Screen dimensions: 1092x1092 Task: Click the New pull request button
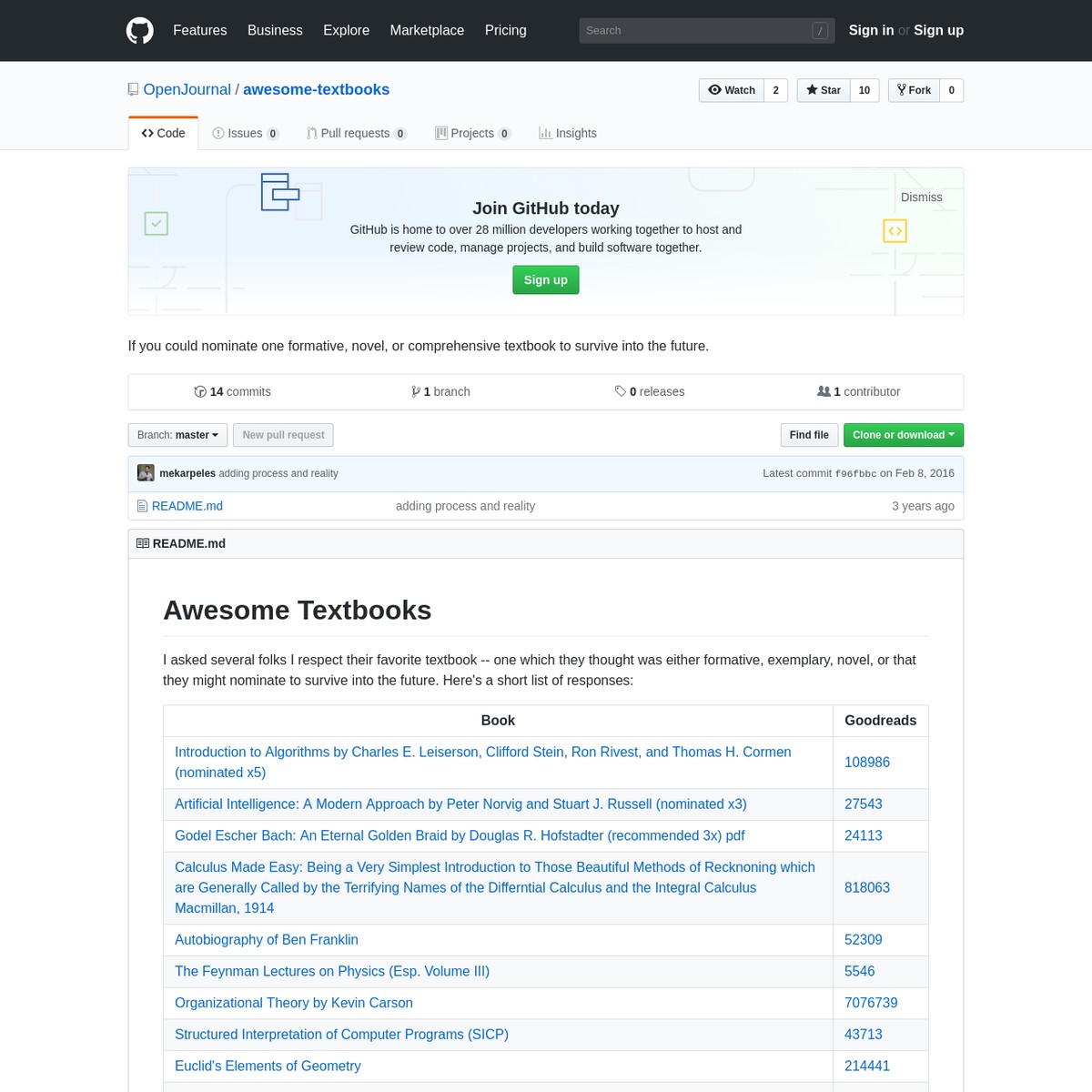pos(283,435)
